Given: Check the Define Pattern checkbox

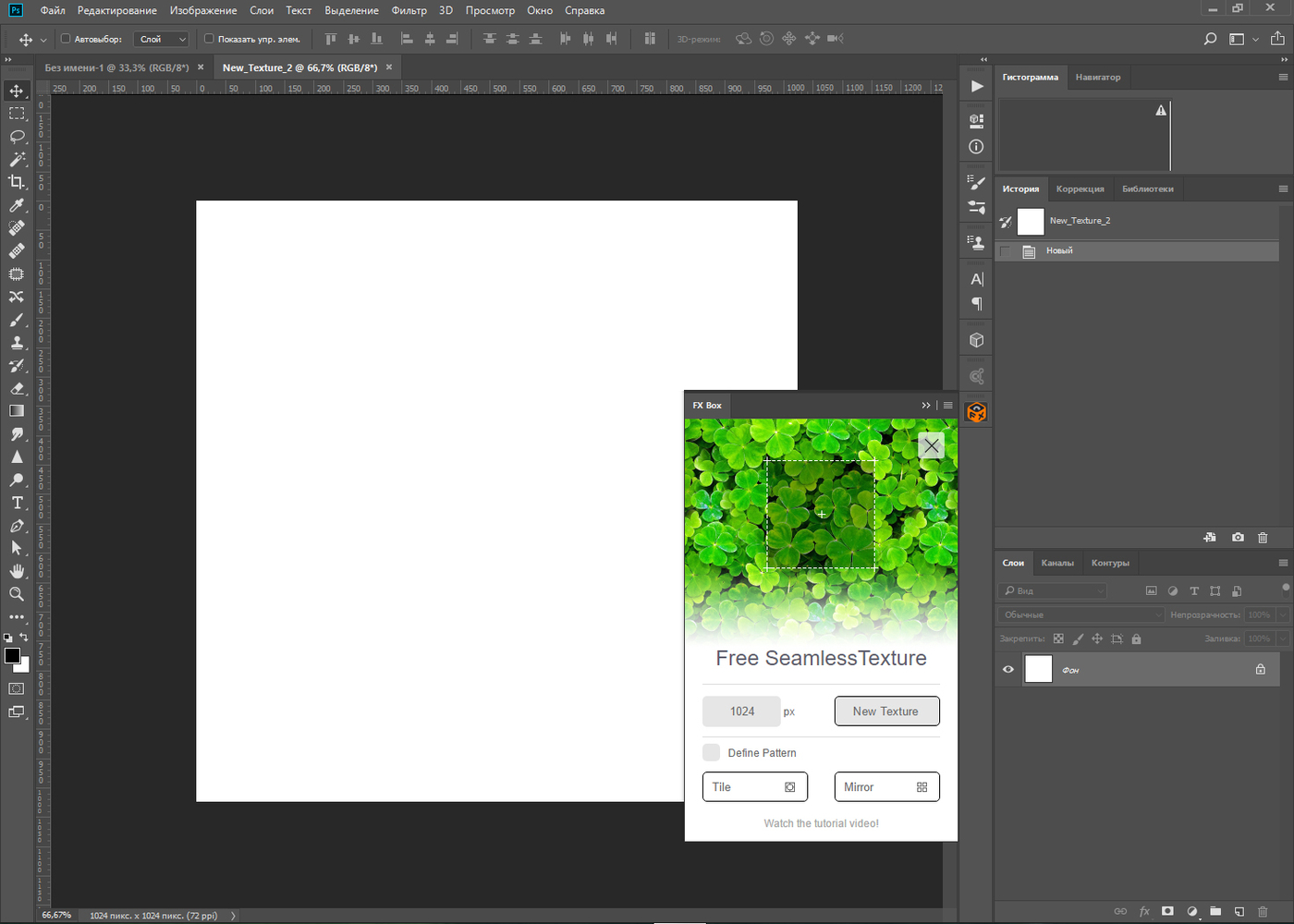Looking at the screenshot, I should [711, 752].
